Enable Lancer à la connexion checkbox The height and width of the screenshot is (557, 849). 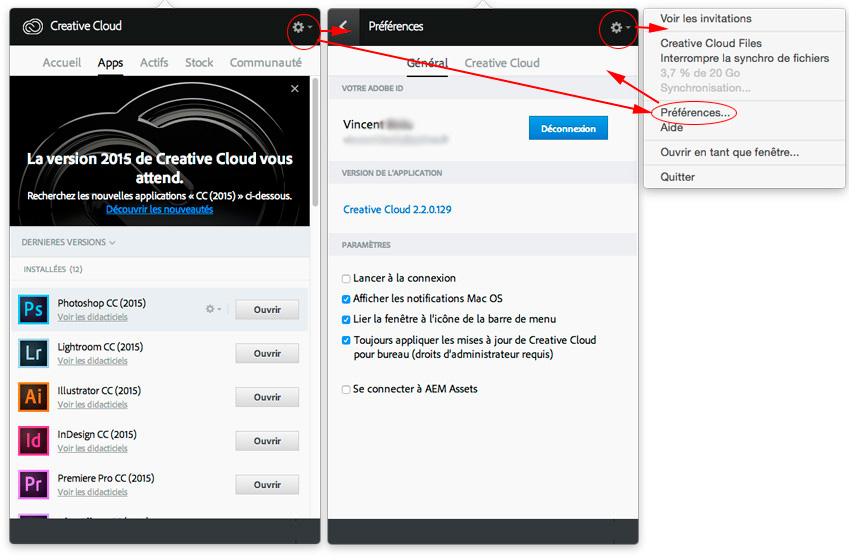tap(346, 279)
